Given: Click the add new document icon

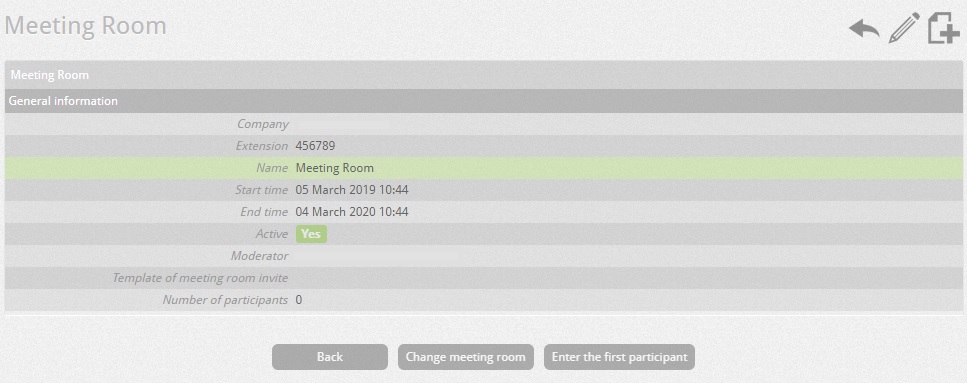Looking at the screenshot, I should pyautogui.click(x=944, y=28).
